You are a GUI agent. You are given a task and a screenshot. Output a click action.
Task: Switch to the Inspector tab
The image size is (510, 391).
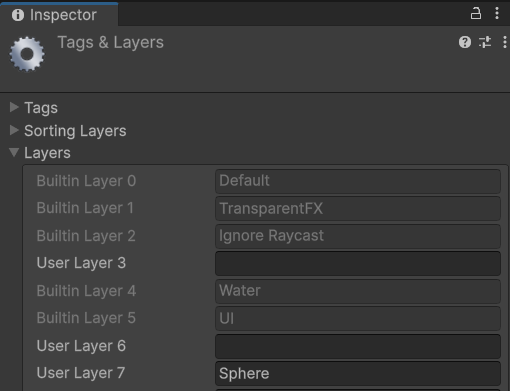[59, 15]
